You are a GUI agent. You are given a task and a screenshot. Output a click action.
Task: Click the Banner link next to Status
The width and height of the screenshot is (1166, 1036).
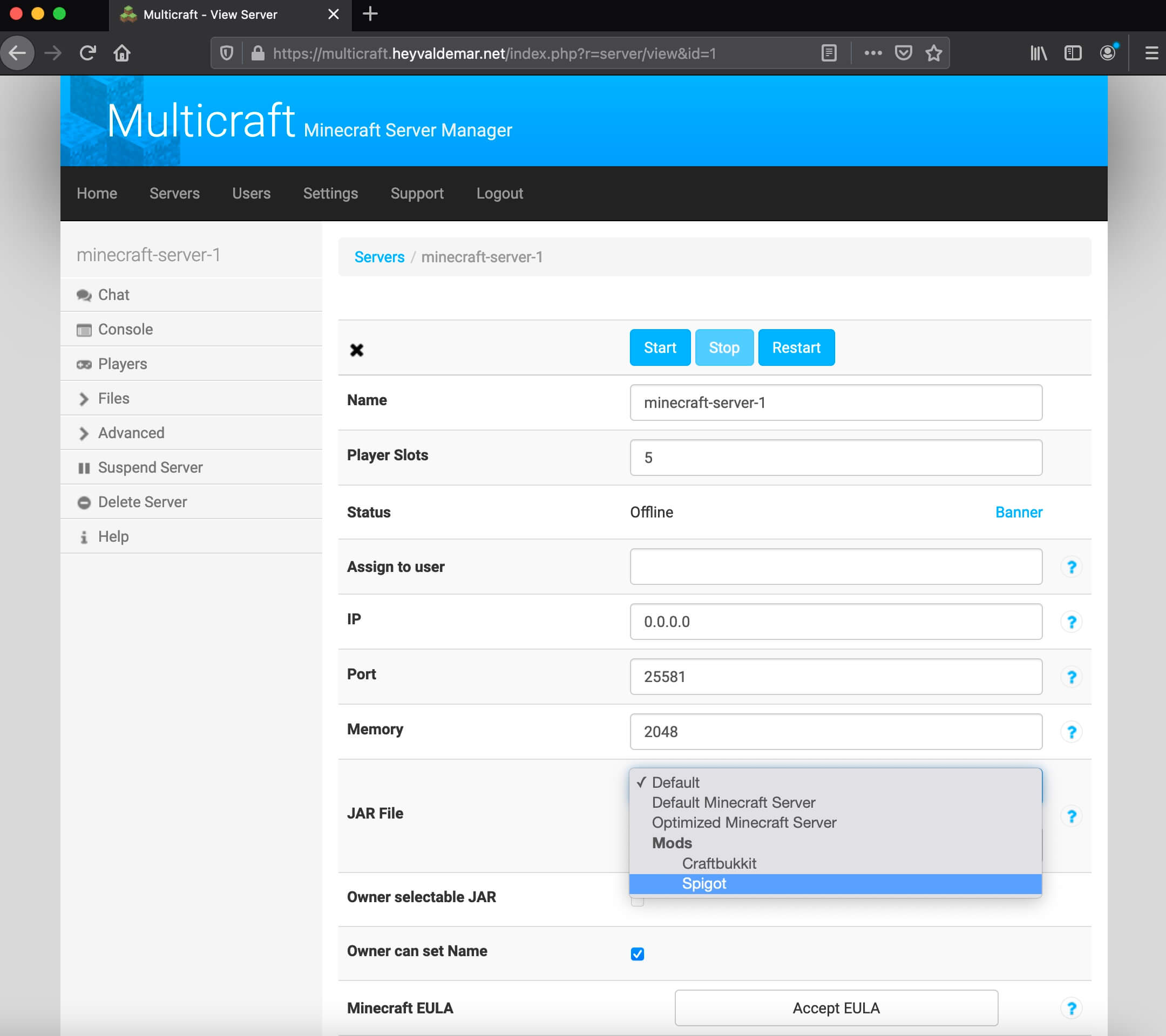(1018, 512)
